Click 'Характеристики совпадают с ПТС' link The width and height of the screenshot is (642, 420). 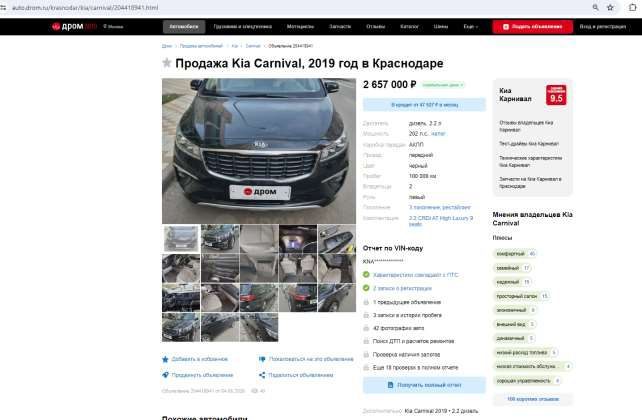click(x=416, y=275)
